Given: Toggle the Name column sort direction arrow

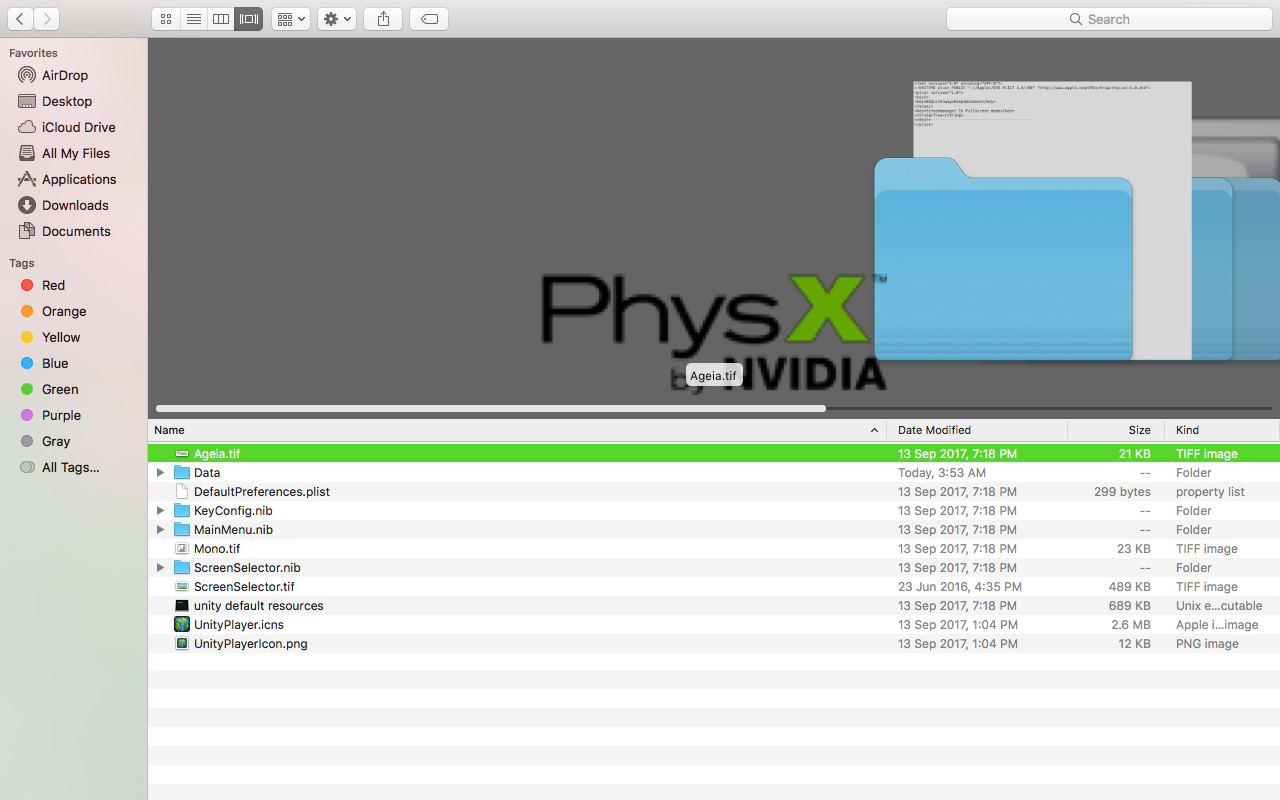Looking at the screenshot, I should [x=874, y=430].
